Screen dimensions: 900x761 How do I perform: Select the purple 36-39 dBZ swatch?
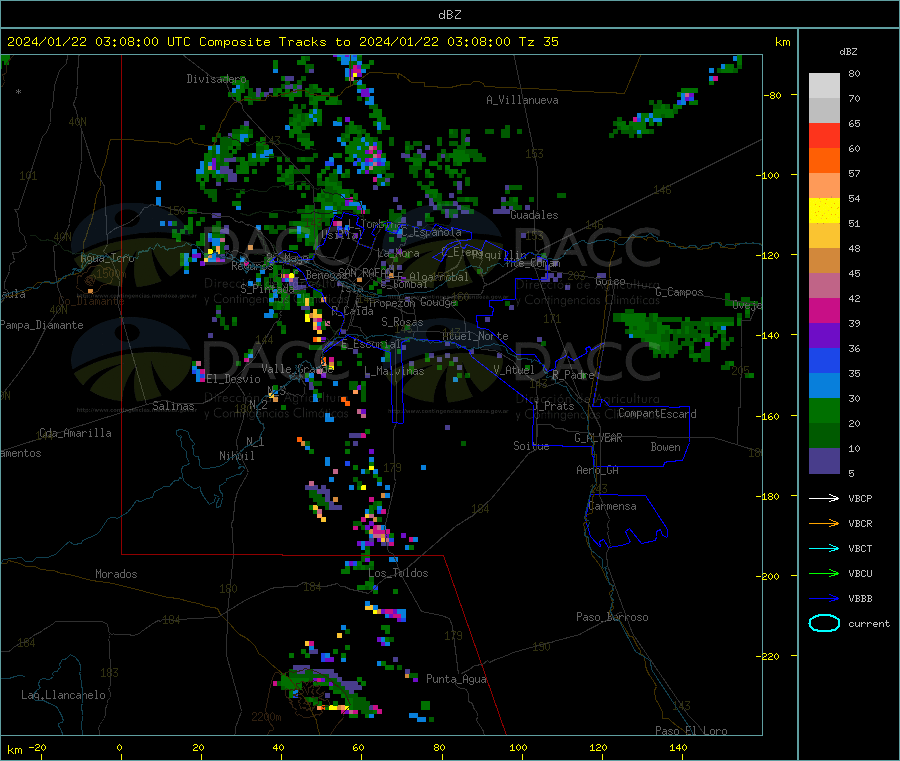[x=824, y=336]
